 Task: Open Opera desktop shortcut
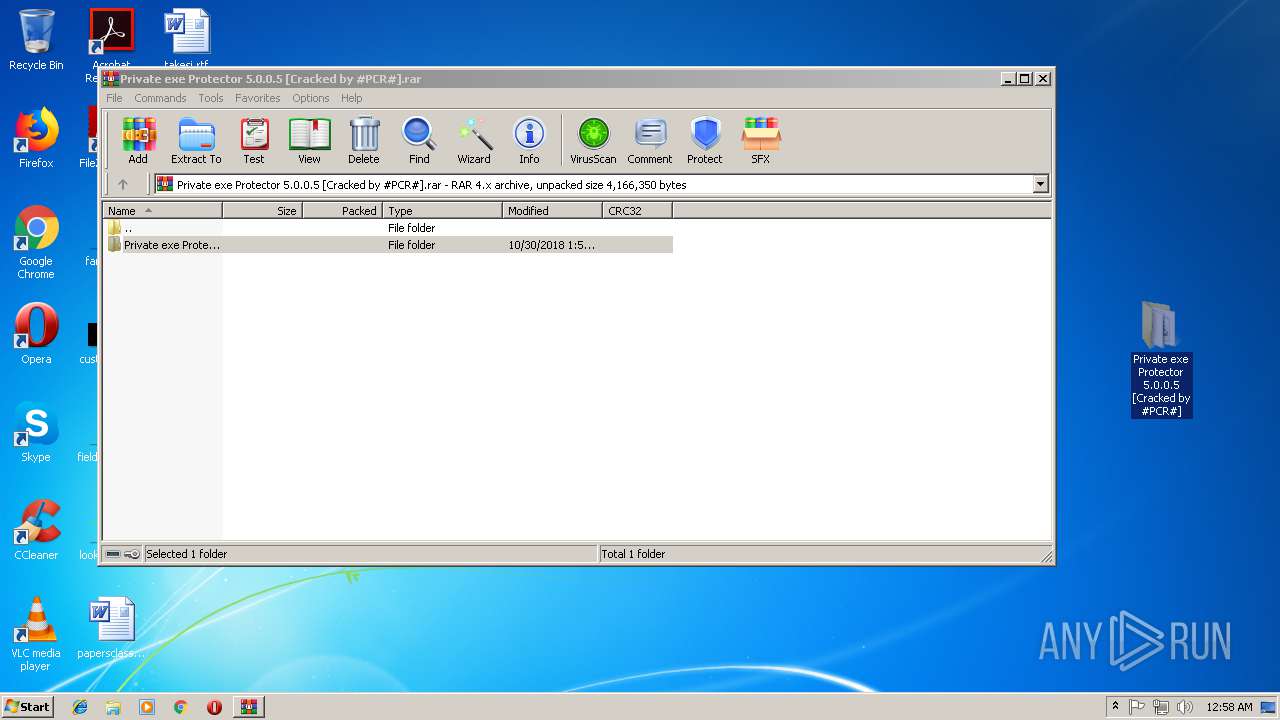tap(36, 333)
